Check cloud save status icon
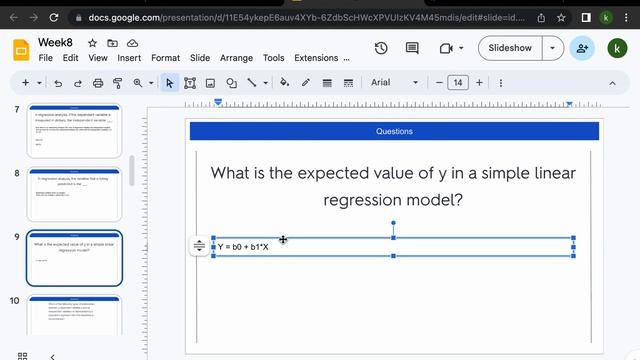The height and width of the screenshot is (360, 640). pos(132,43)
